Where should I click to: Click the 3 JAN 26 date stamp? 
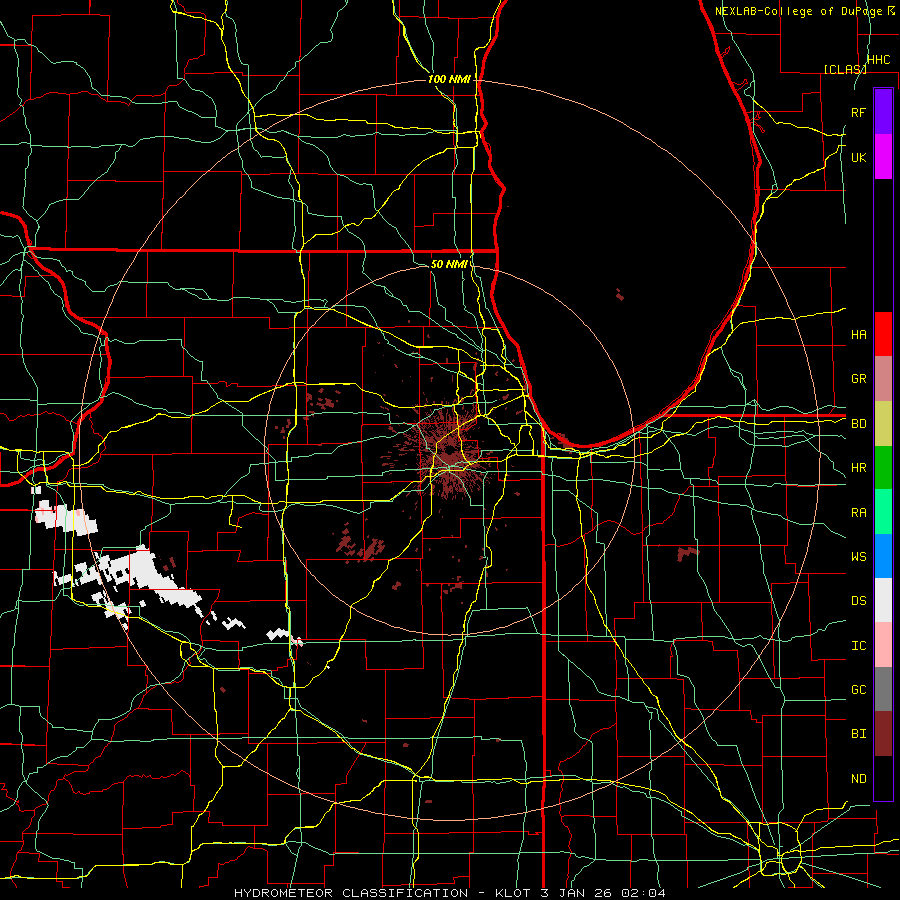pos(576,893)
